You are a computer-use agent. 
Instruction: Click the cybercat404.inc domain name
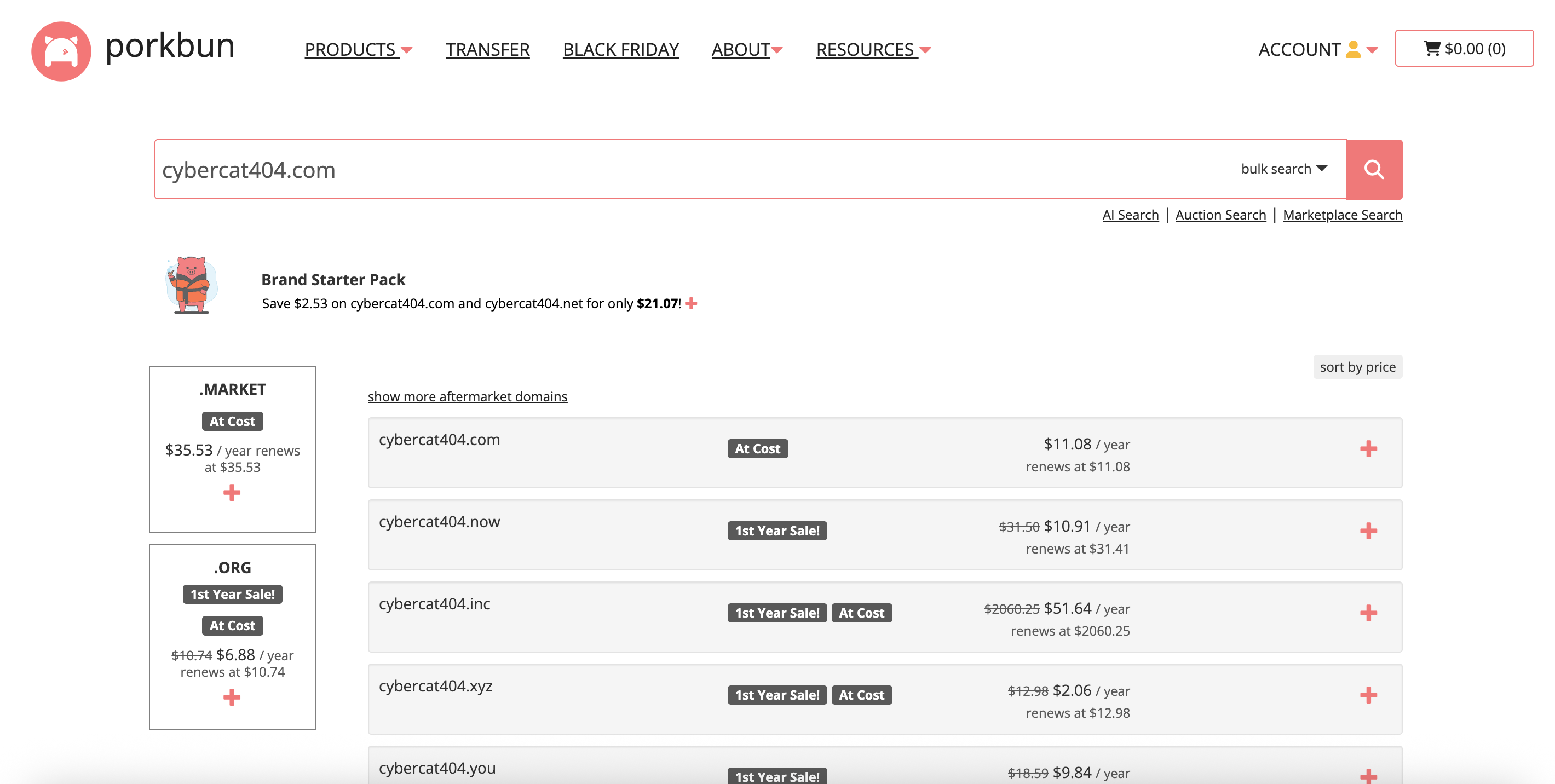(x=435, y=603)
